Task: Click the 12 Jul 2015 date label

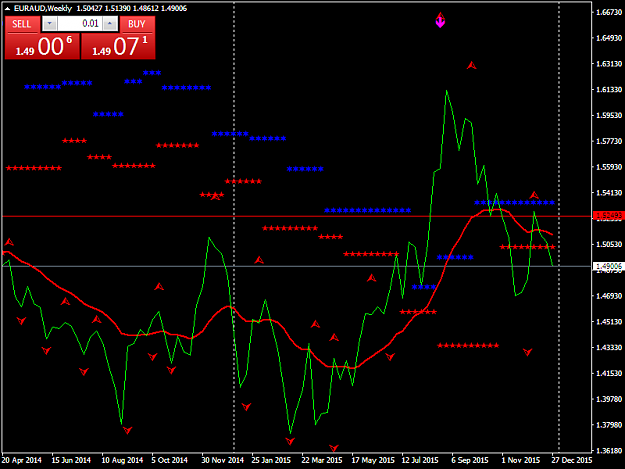Action: 420,460
